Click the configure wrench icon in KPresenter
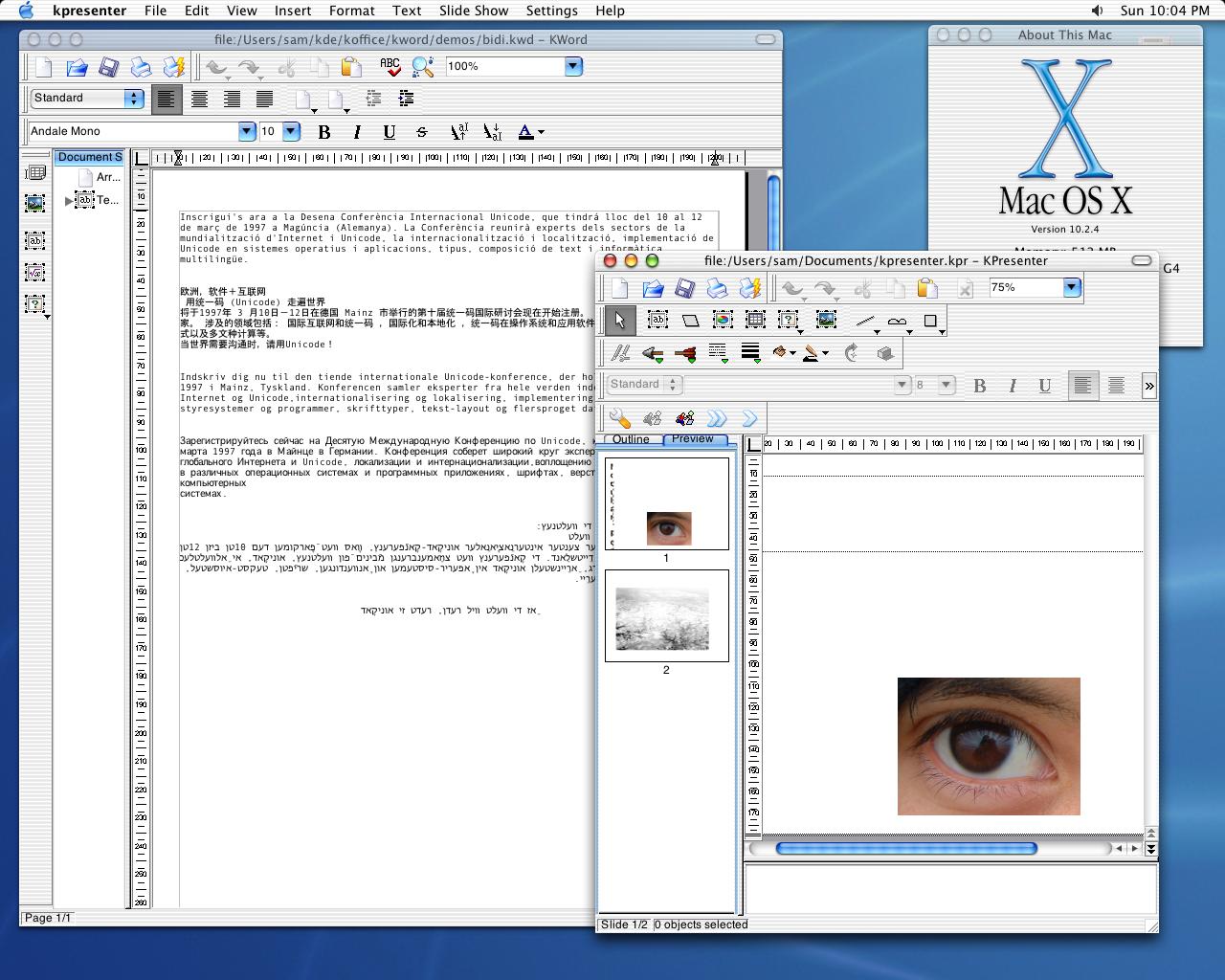This screenshot has height=980, width=1225. 619,418
